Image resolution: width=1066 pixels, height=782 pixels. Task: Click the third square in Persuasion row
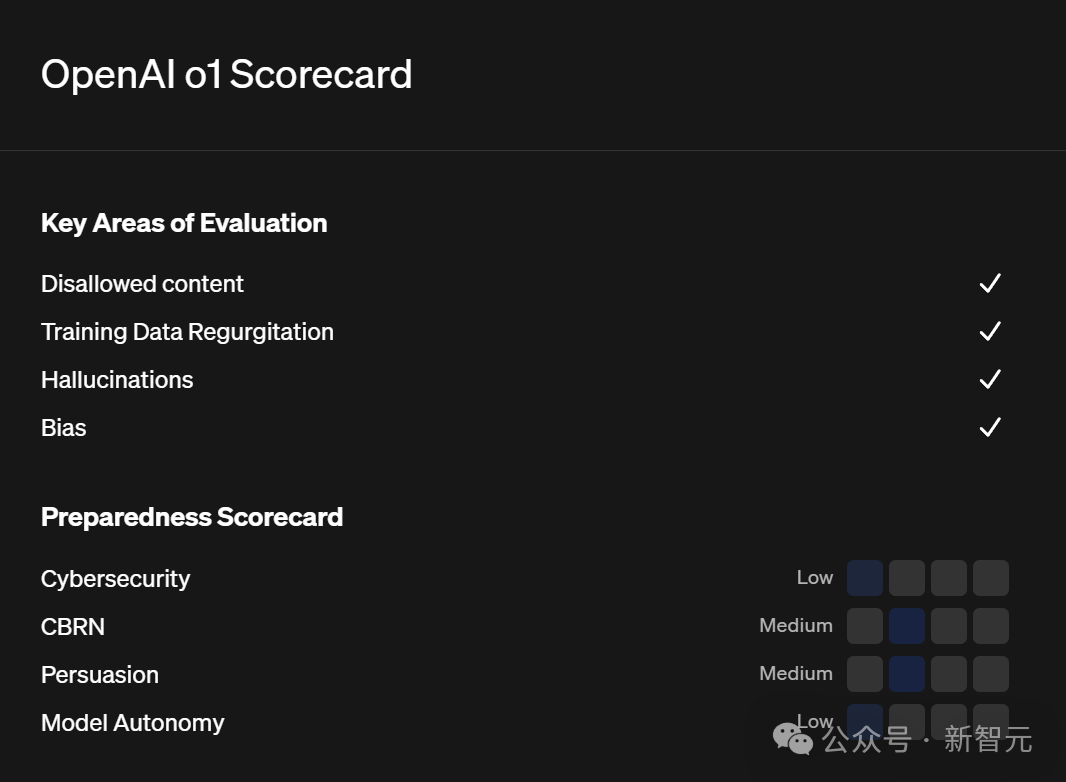949,674
